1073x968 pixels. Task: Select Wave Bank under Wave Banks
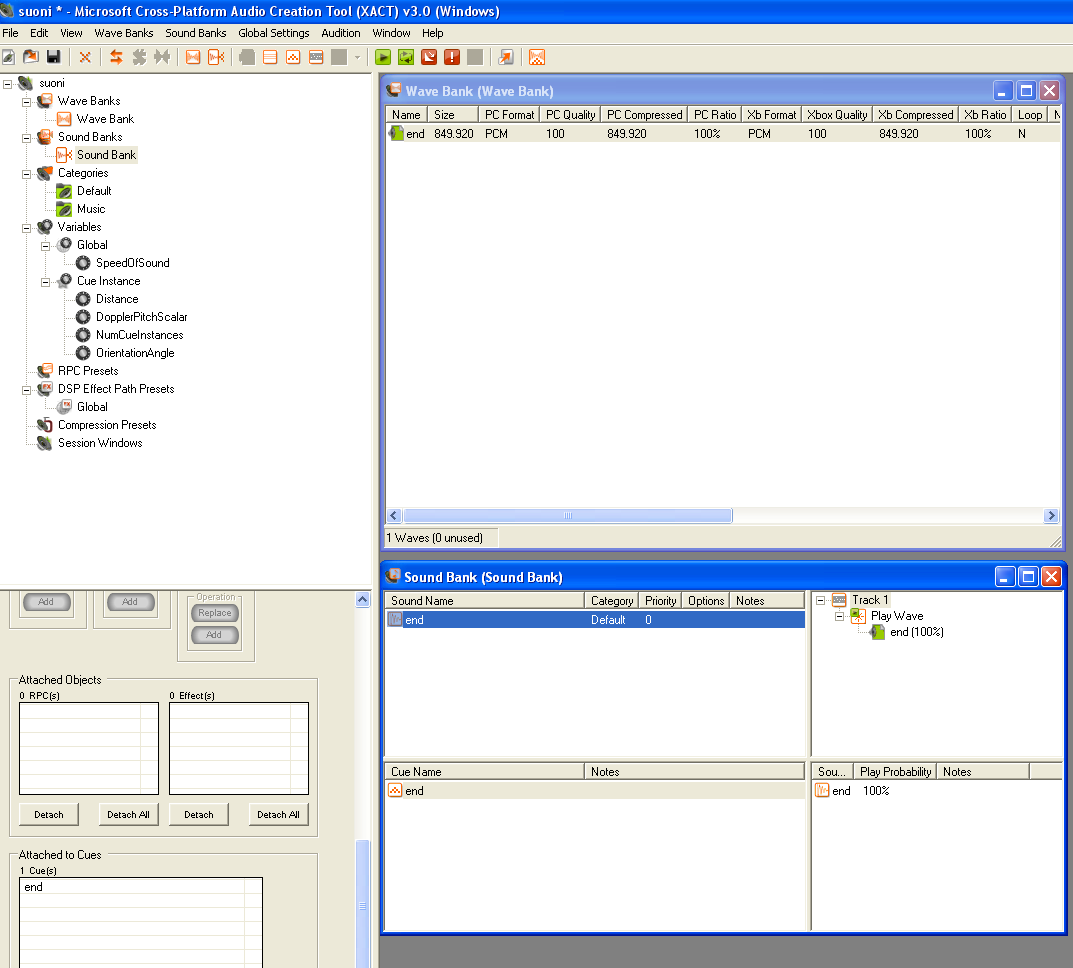click(x=105, y=119)
